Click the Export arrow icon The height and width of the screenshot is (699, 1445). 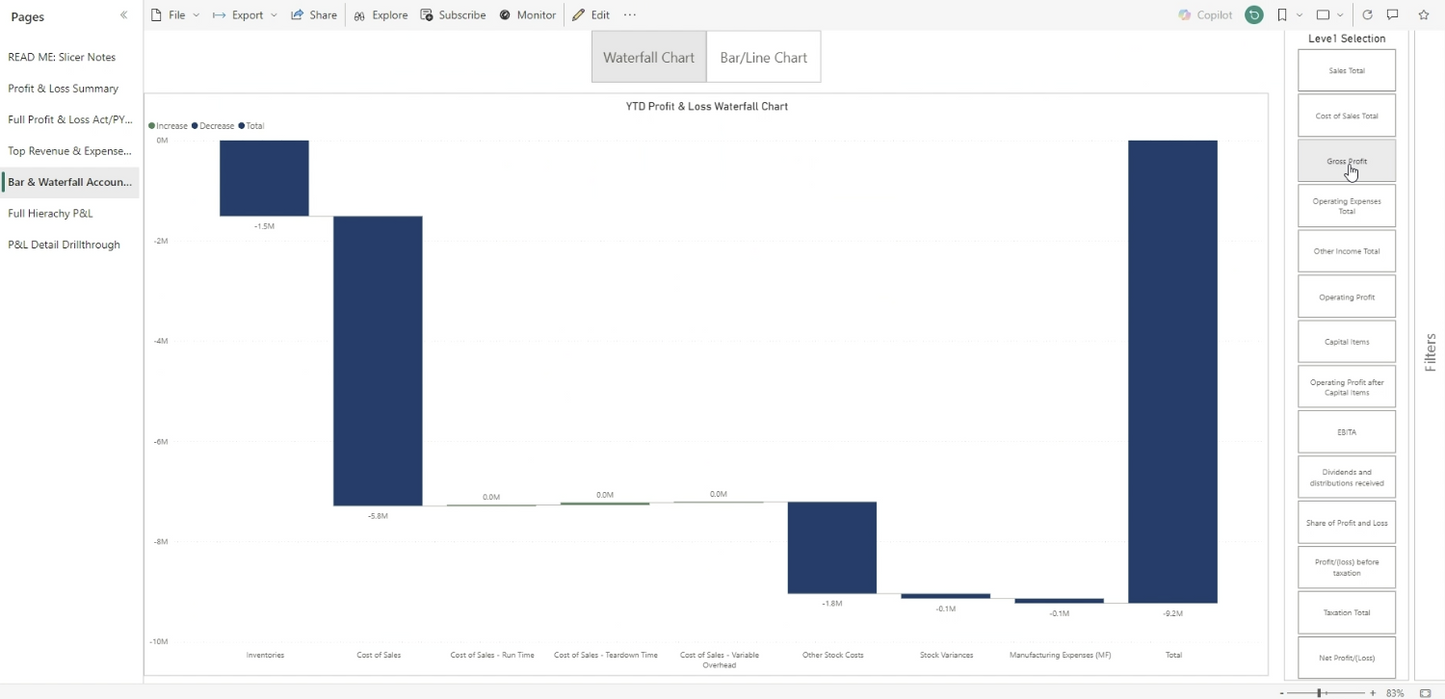coord(219,15)
